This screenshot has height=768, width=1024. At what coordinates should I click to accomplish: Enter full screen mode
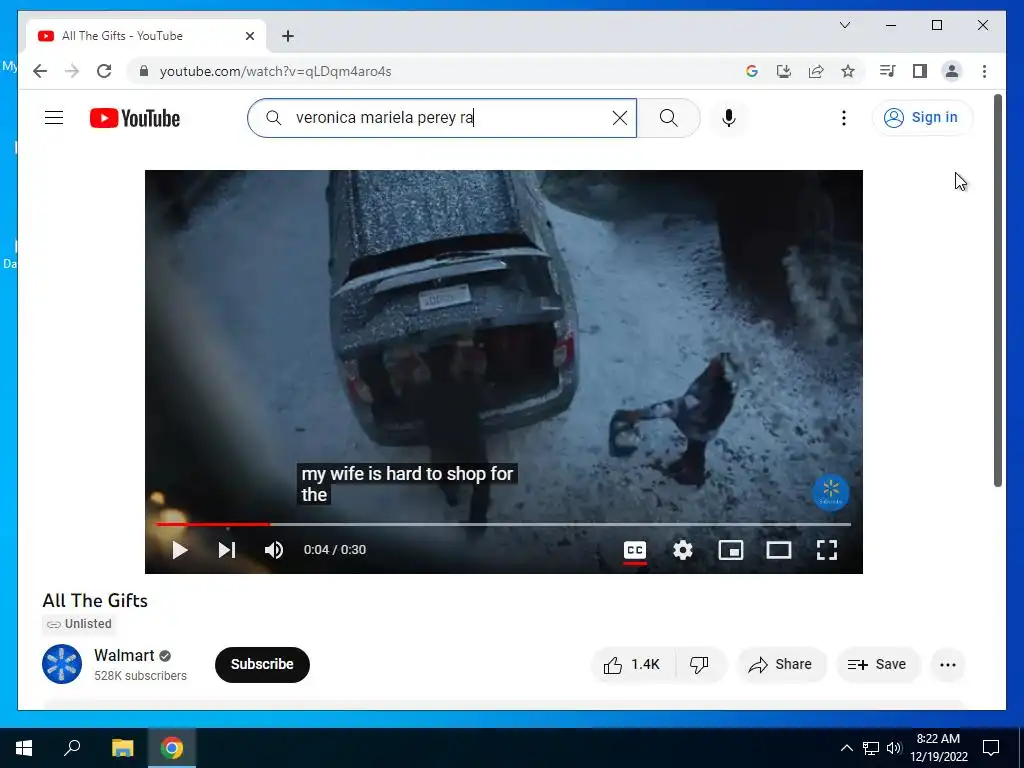coord(827,550)
